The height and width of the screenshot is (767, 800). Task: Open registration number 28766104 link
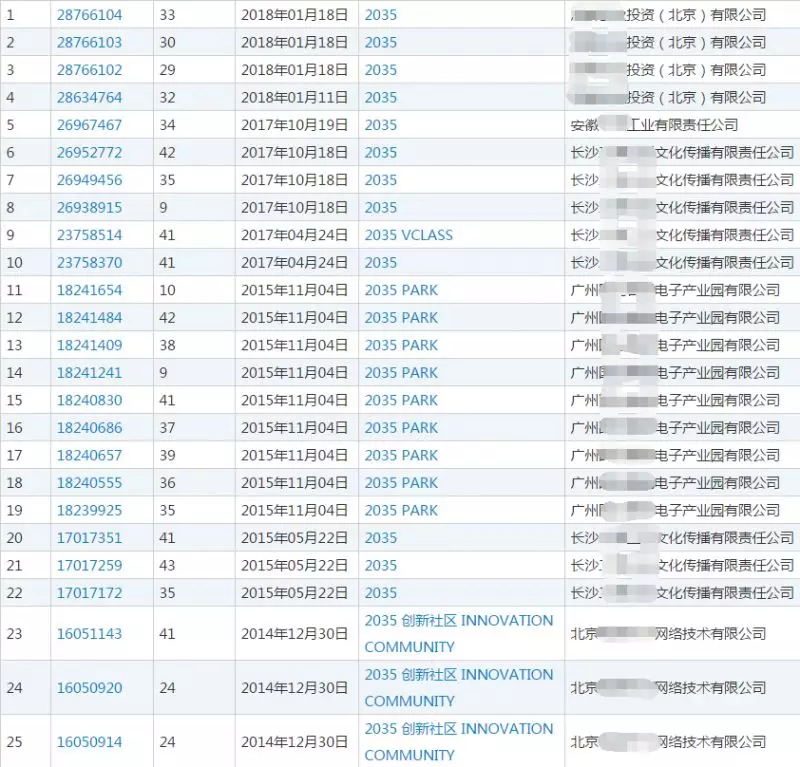point(89,15)
